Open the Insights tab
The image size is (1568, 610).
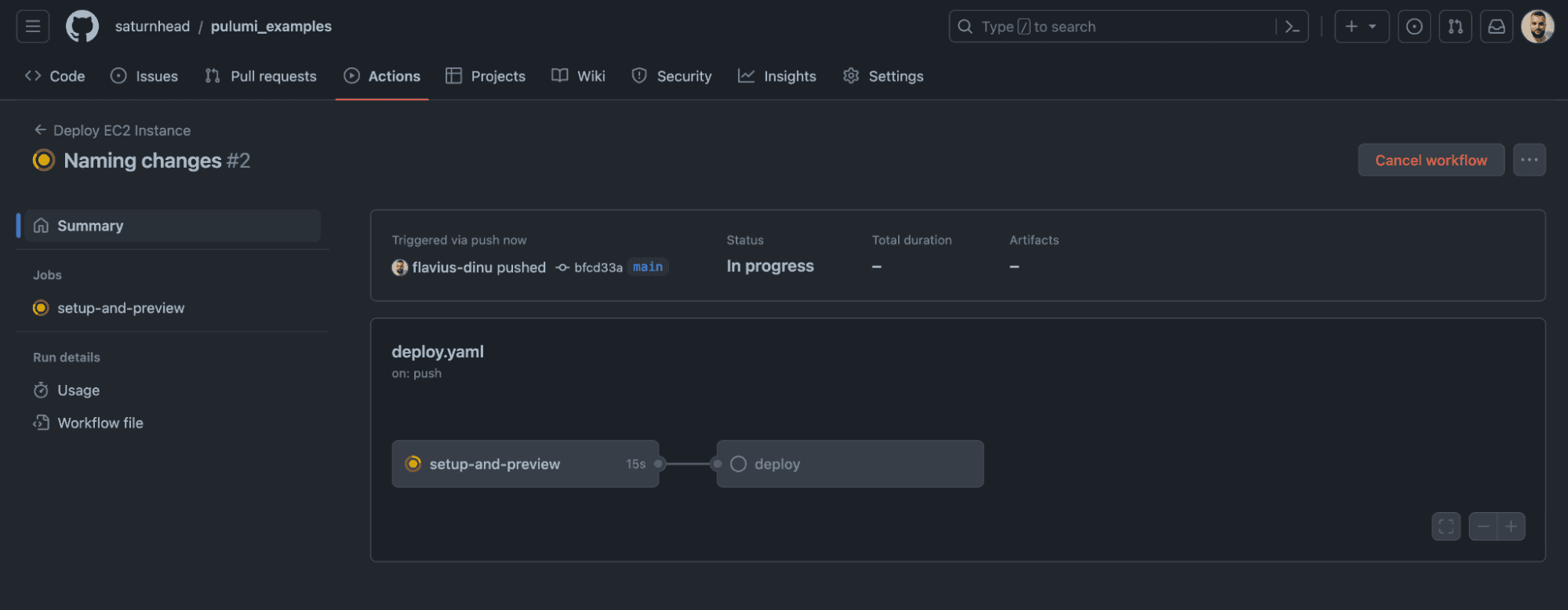pyautogui.click(x=777, y=76)
